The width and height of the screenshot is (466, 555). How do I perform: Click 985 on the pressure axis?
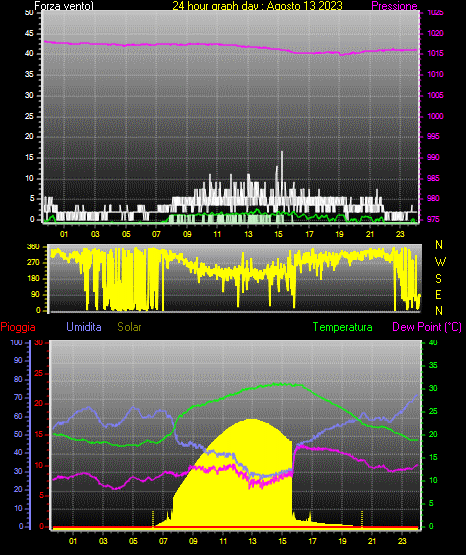point(433,178)
